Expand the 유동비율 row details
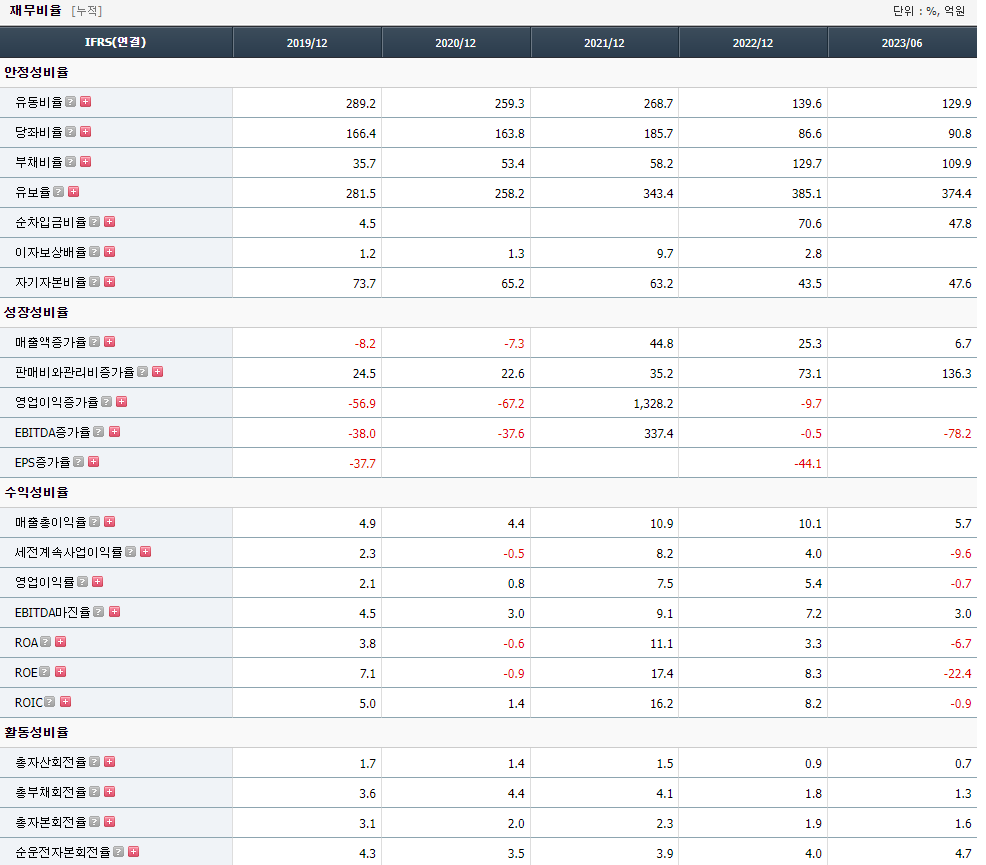The width and height of the screenshot is (986, 865). pos(86,102)
